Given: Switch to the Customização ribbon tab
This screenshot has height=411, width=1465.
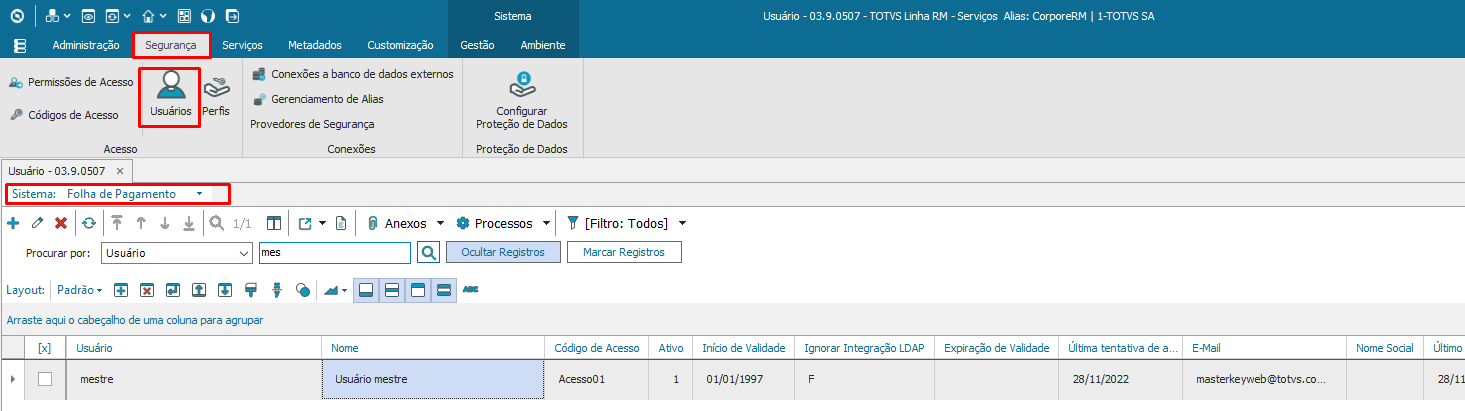Looking at the screenshot, I should (x=400, y=45).
